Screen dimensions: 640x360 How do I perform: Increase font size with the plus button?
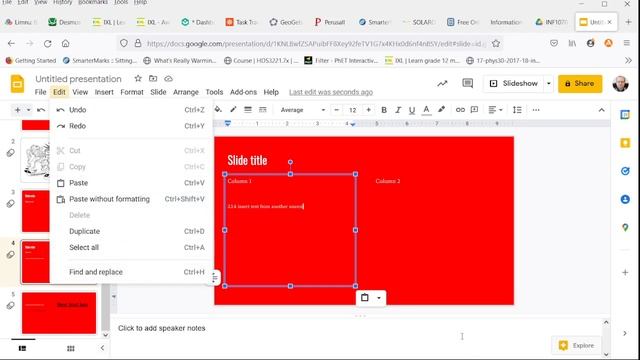pyautogui.click(x=369, y=110)
